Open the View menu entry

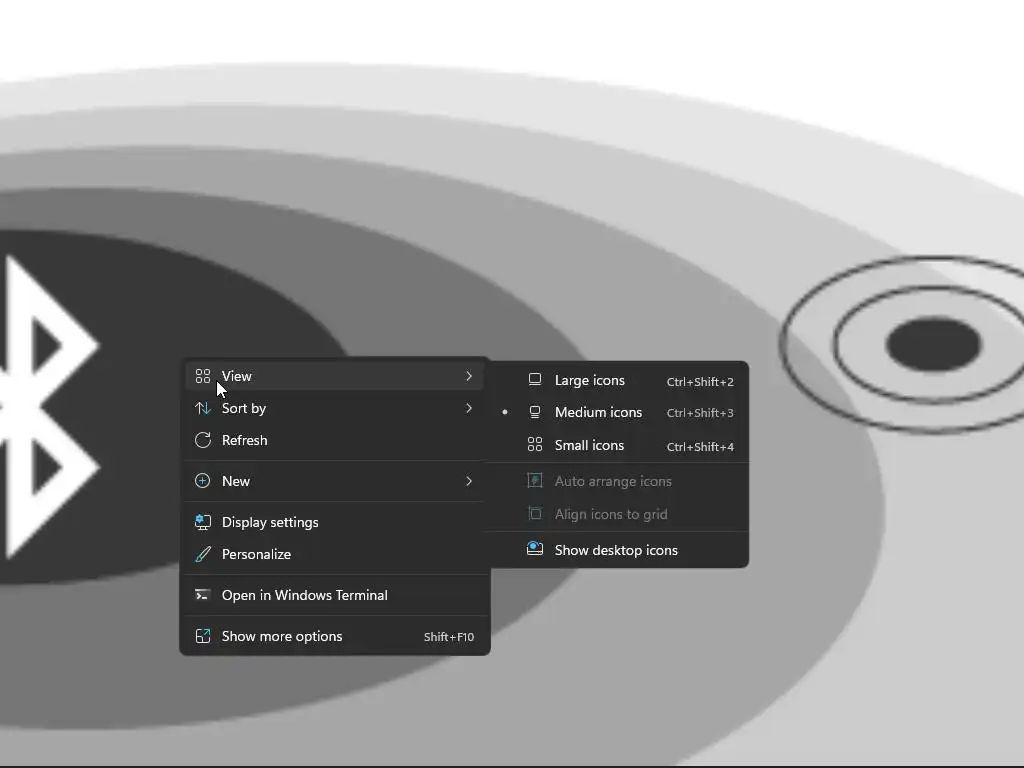pyautogui.click(x=334, y=376)
